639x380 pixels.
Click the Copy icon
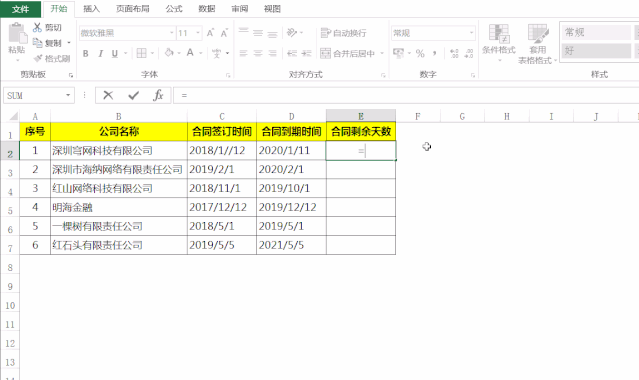tap(37, 42)
